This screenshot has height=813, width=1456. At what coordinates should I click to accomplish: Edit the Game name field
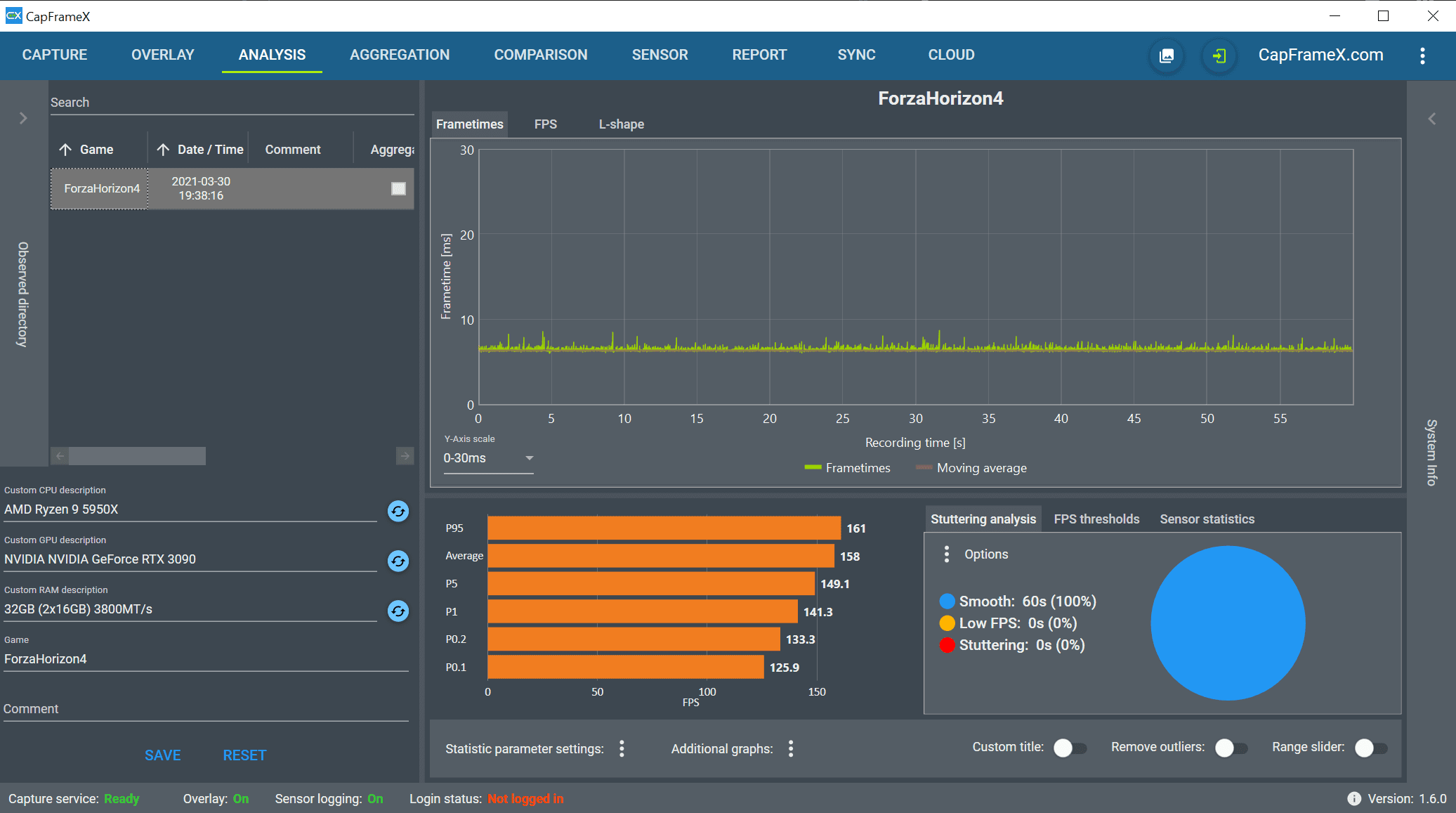206,659
